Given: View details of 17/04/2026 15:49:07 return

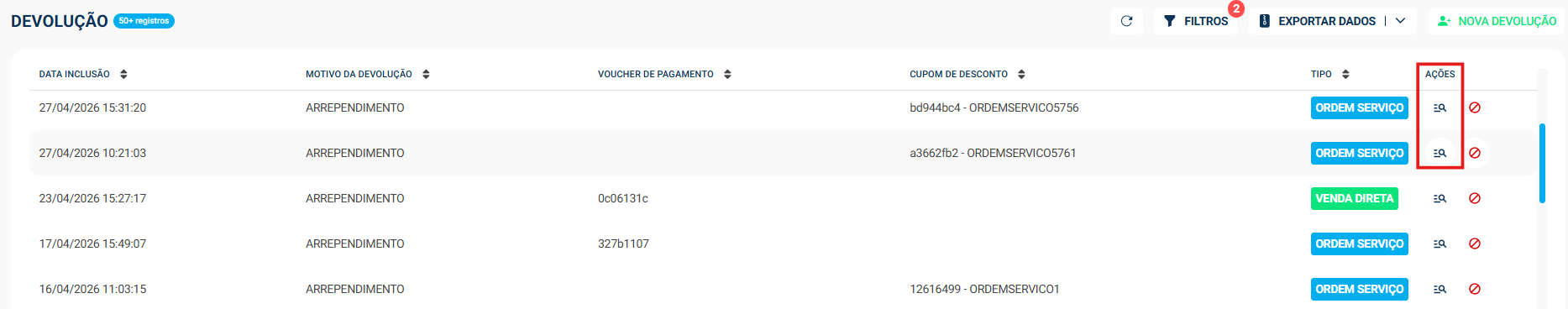Looking at the screenshot, I should pos(1440,244).
